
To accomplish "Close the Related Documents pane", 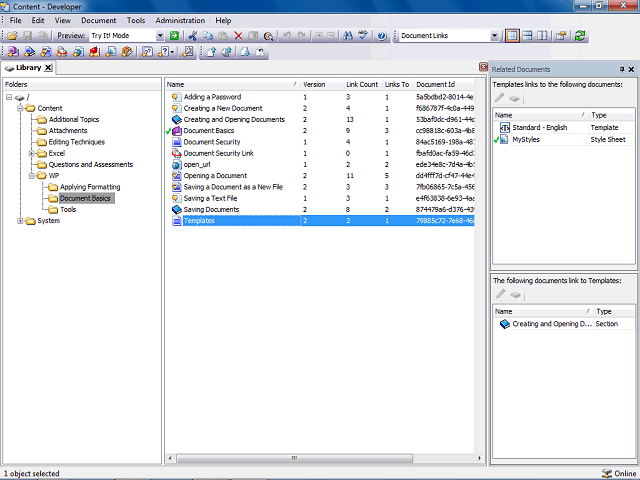I will (631, 69).
